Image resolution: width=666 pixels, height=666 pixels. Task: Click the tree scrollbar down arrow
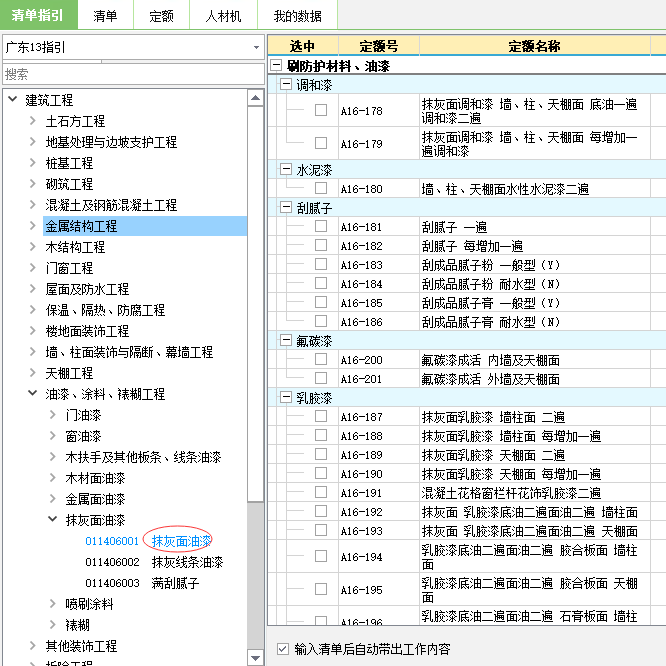(x=256, y=658)
